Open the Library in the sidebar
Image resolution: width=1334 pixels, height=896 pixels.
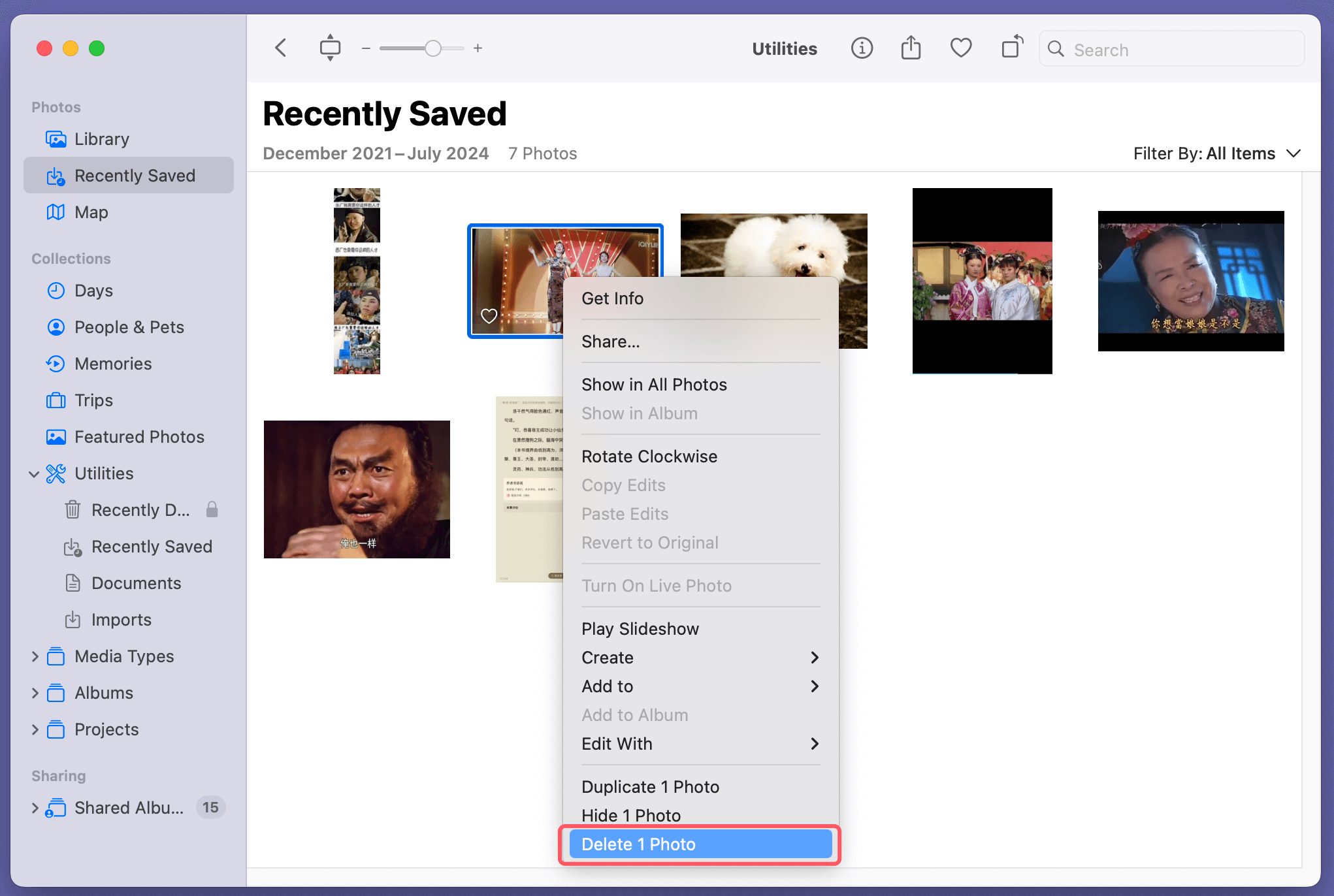tap(102, 138)
